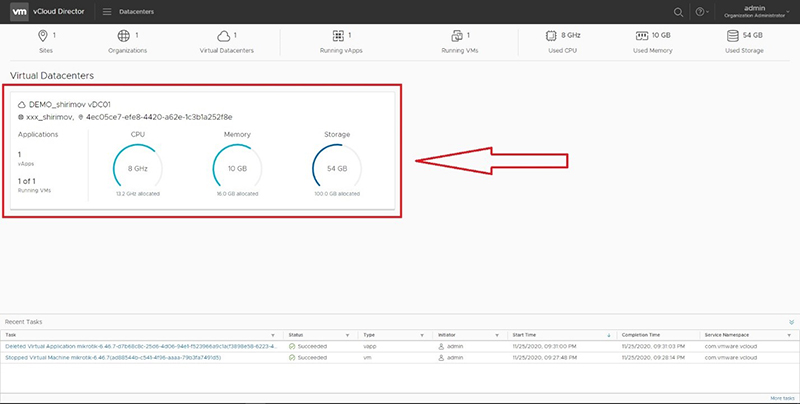This screenshot has width=800, height=404.
Task: Collapse the Recent Tasks panel
Action: click(791, 322)
